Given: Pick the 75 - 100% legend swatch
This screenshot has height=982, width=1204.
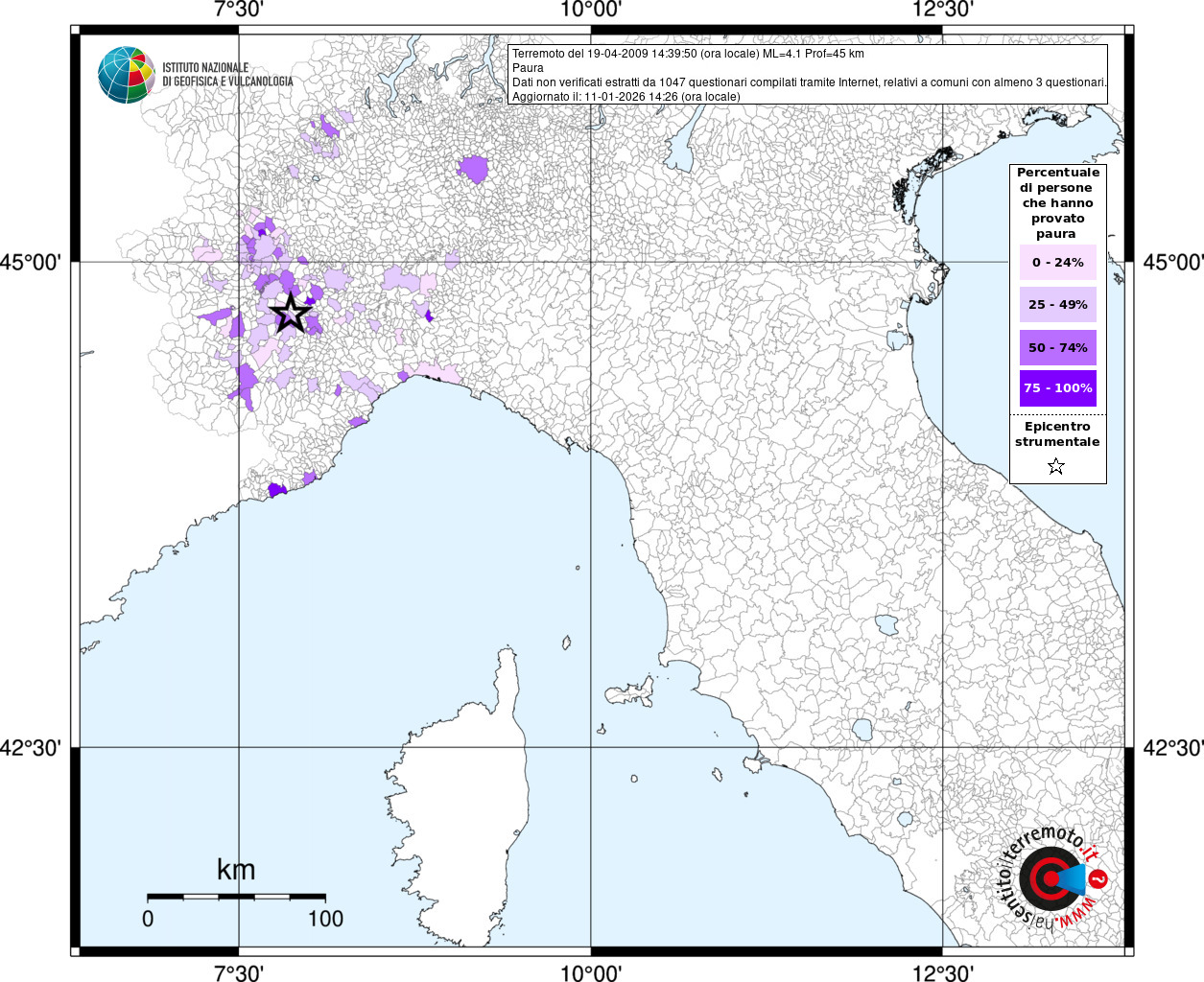Looking at the screenshot, I should click(x=1057, y=388).
